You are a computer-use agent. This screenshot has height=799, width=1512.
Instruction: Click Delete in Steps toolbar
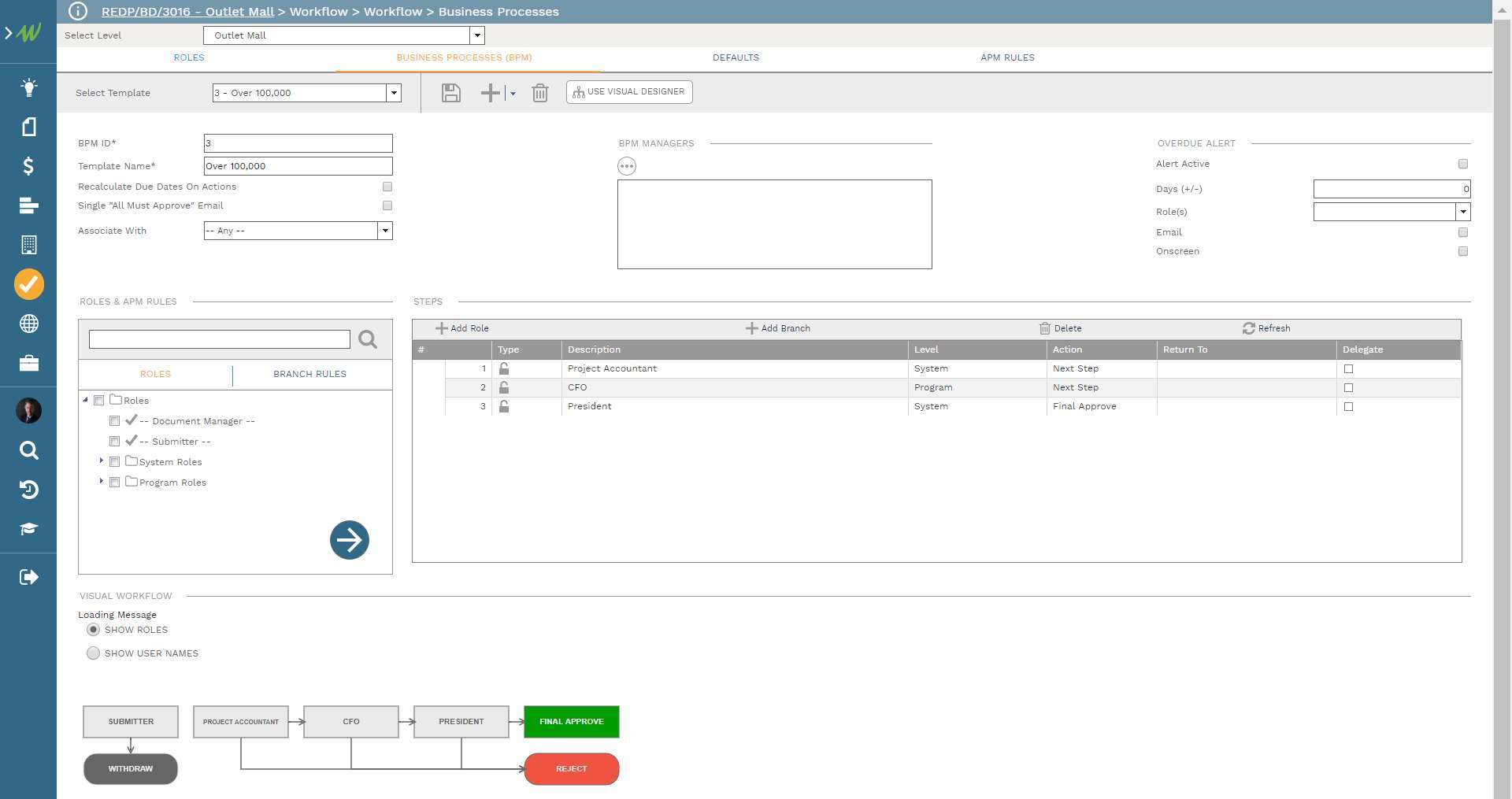pyautogui.click(x=1060, y=328)
